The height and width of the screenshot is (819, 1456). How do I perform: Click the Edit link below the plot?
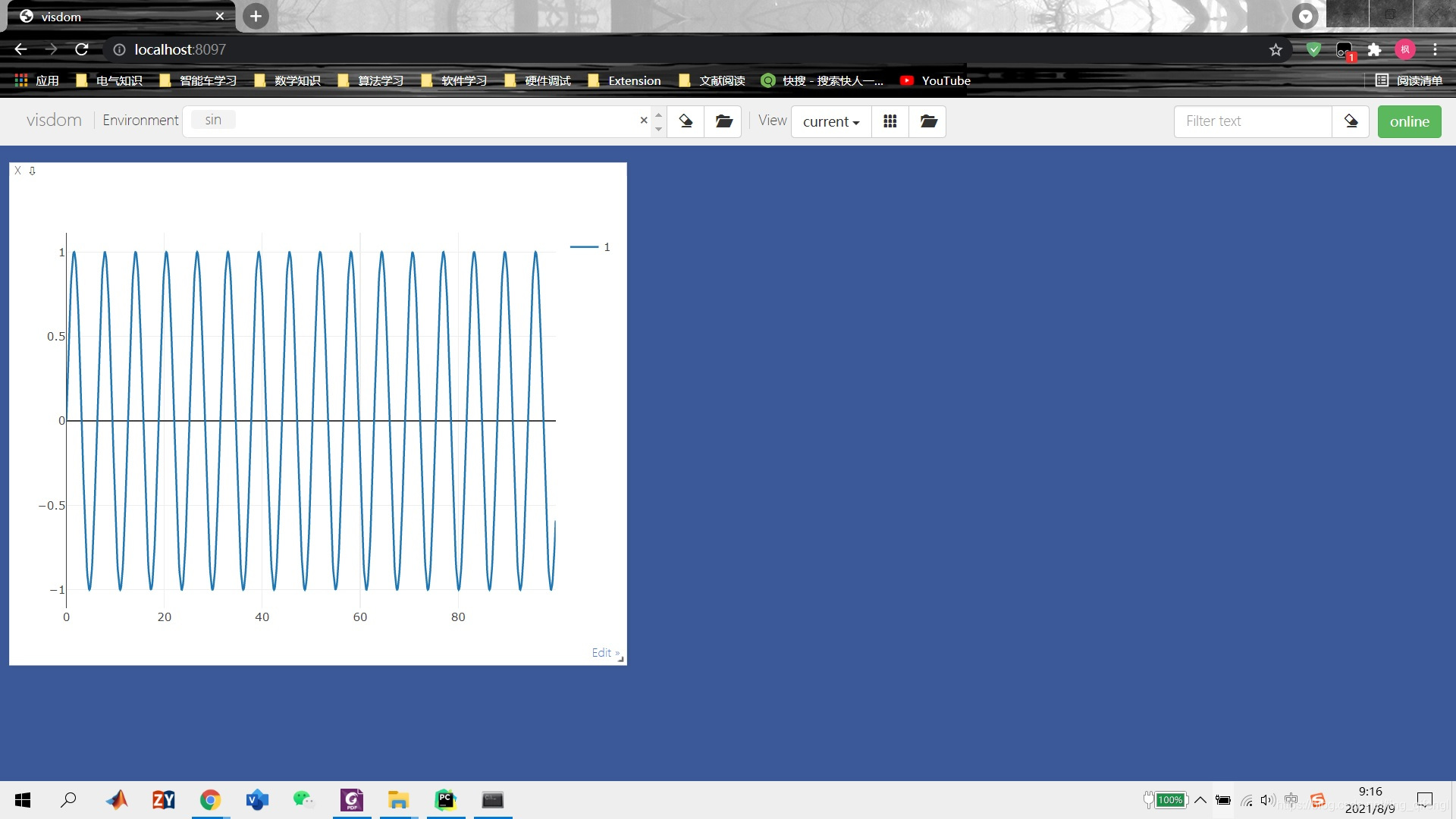pos(602,653)
